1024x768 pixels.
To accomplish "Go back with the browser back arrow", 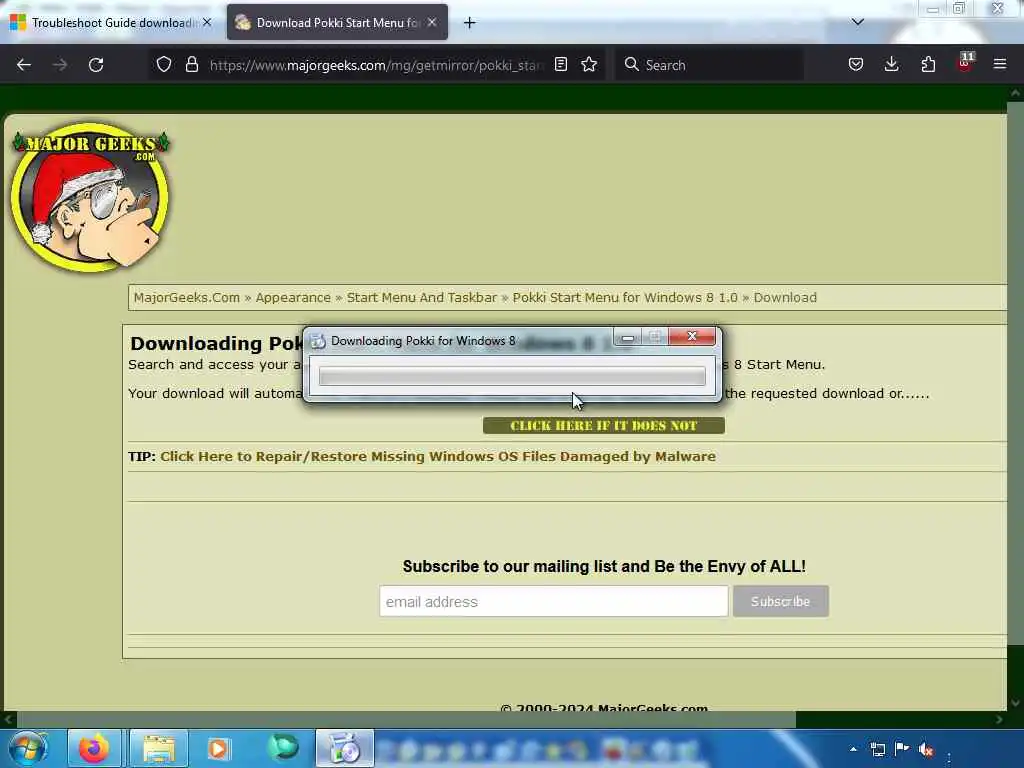I will point(24,65).
